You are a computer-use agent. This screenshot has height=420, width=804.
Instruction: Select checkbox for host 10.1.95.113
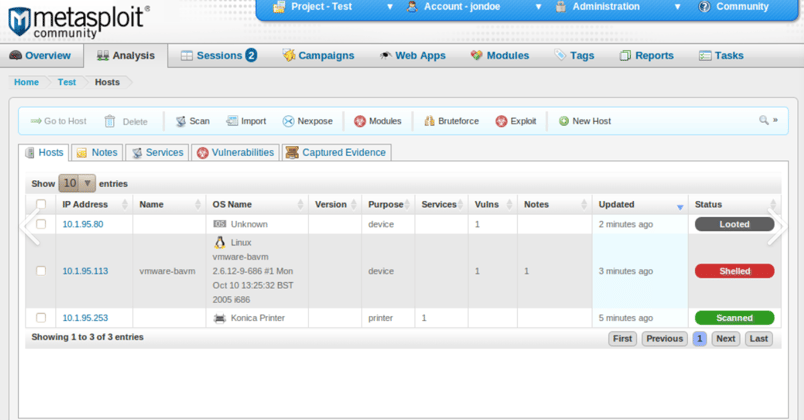41,271
